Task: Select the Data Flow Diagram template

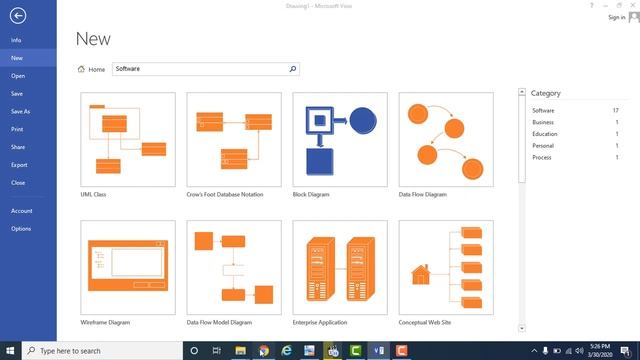Action: click(x=446, y=140)
